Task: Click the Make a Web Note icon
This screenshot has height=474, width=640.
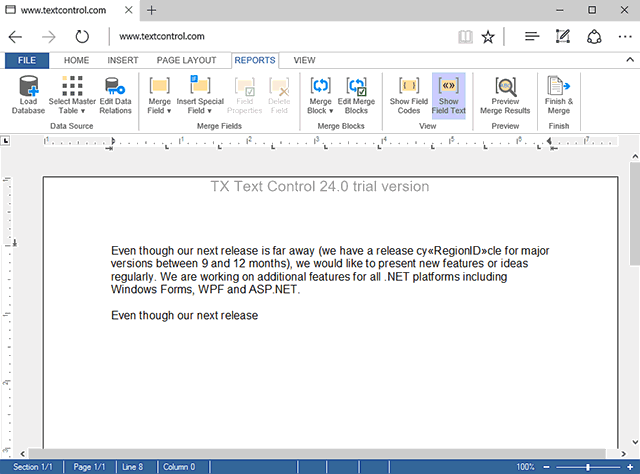Action: [563, 37]
